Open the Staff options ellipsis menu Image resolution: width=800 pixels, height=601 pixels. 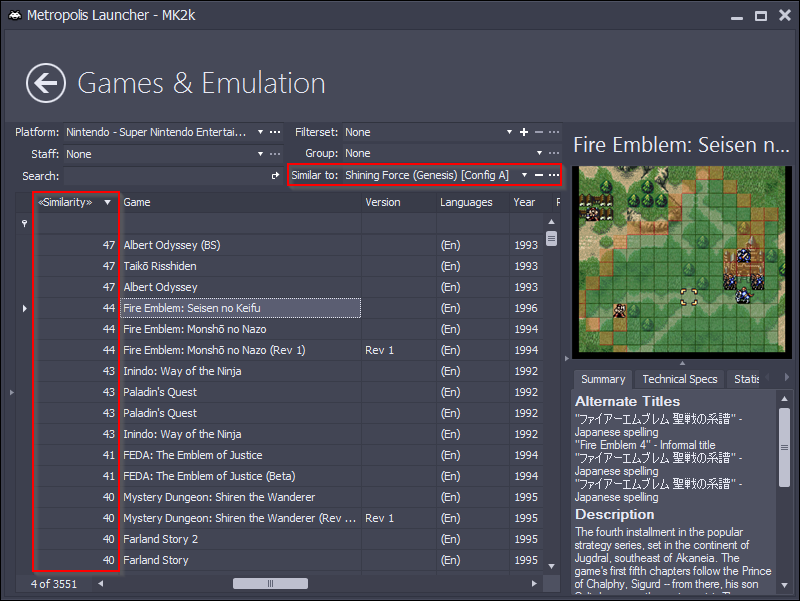[275, 154]
